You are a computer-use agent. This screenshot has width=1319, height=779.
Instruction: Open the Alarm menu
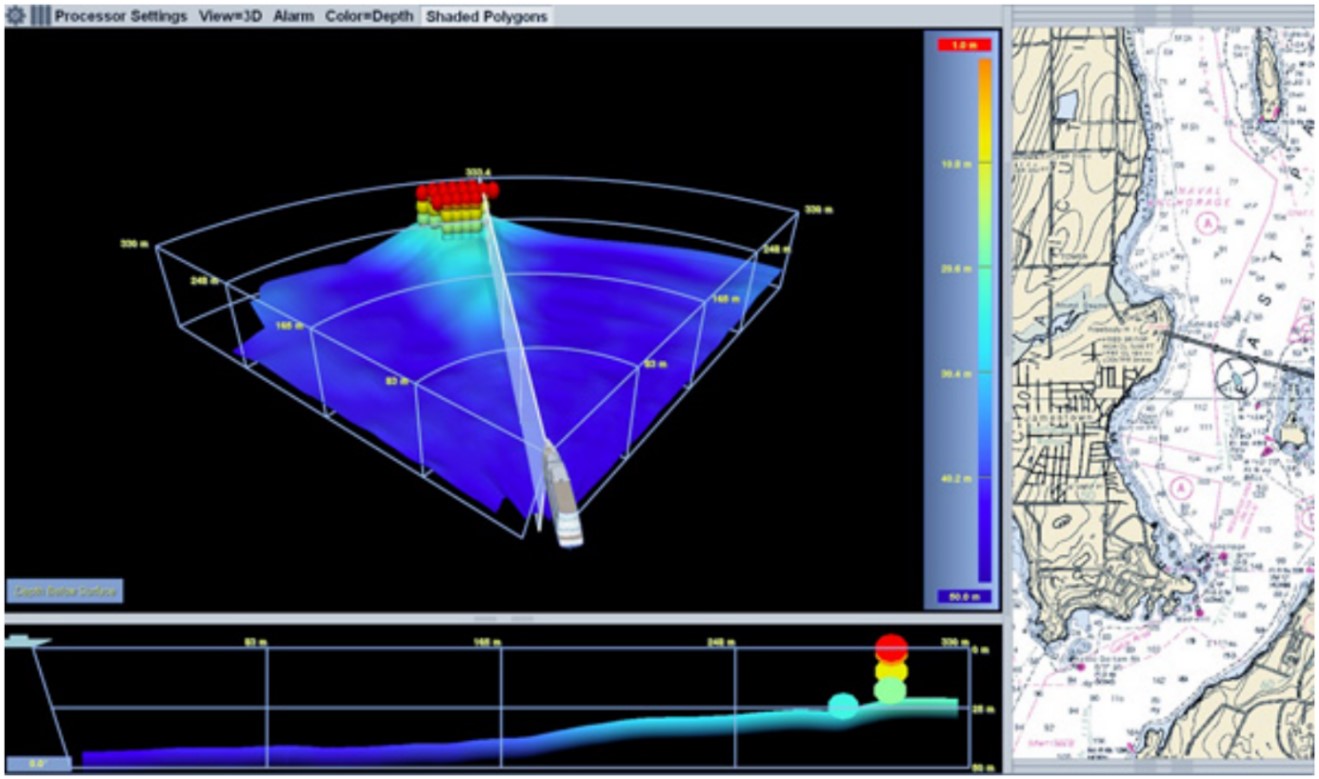pyautogui.click(x=293, y=17)
